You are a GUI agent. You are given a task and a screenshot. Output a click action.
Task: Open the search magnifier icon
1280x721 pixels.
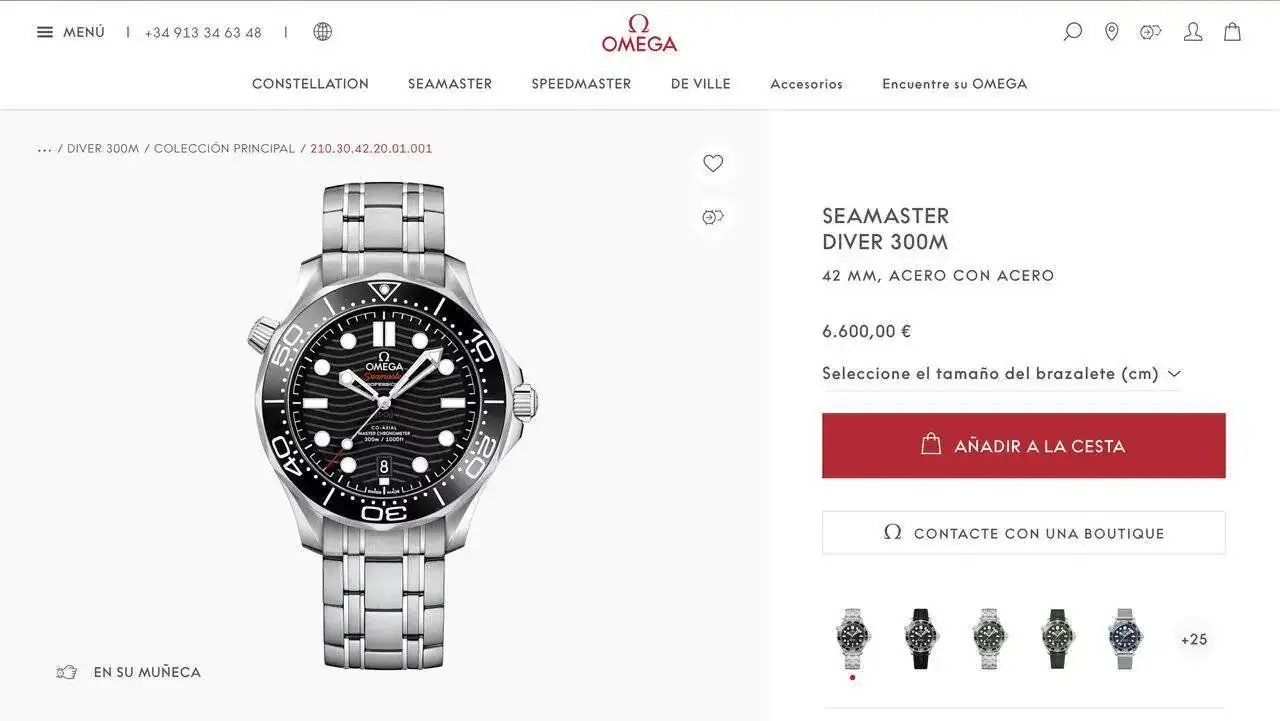point(1072,32)
